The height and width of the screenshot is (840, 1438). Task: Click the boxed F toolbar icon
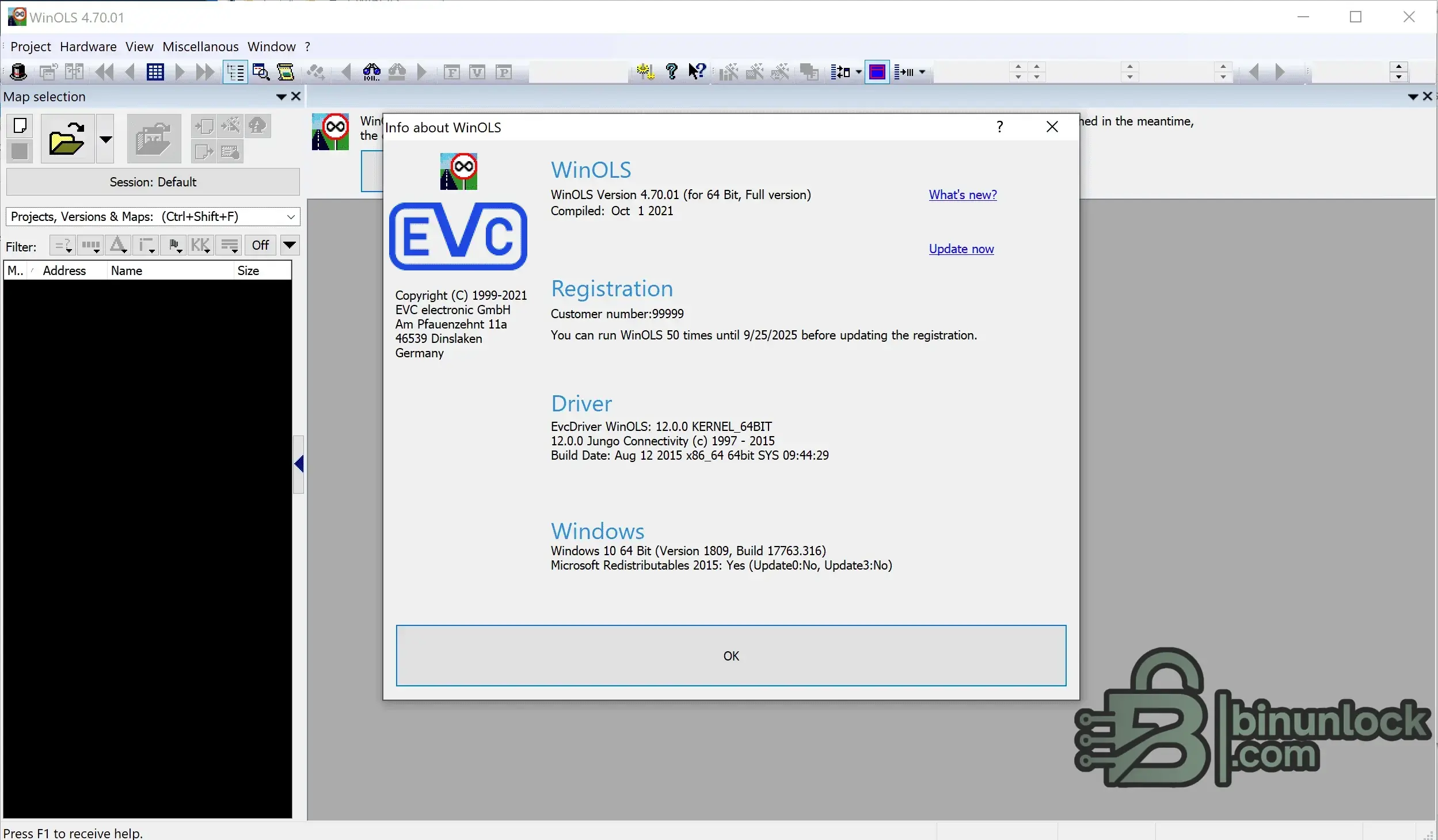pyautogui.click(x=452, y=72)
